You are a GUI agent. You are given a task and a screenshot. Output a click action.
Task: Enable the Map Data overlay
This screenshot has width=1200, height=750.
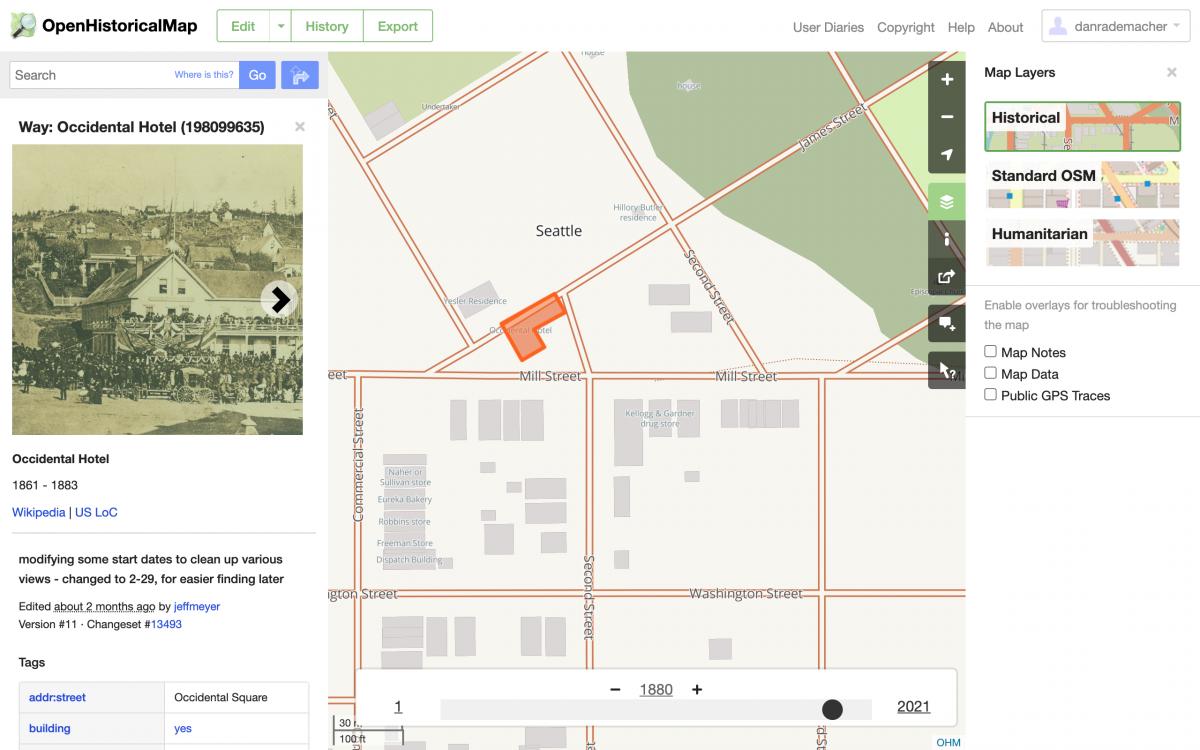coord(991,373)
